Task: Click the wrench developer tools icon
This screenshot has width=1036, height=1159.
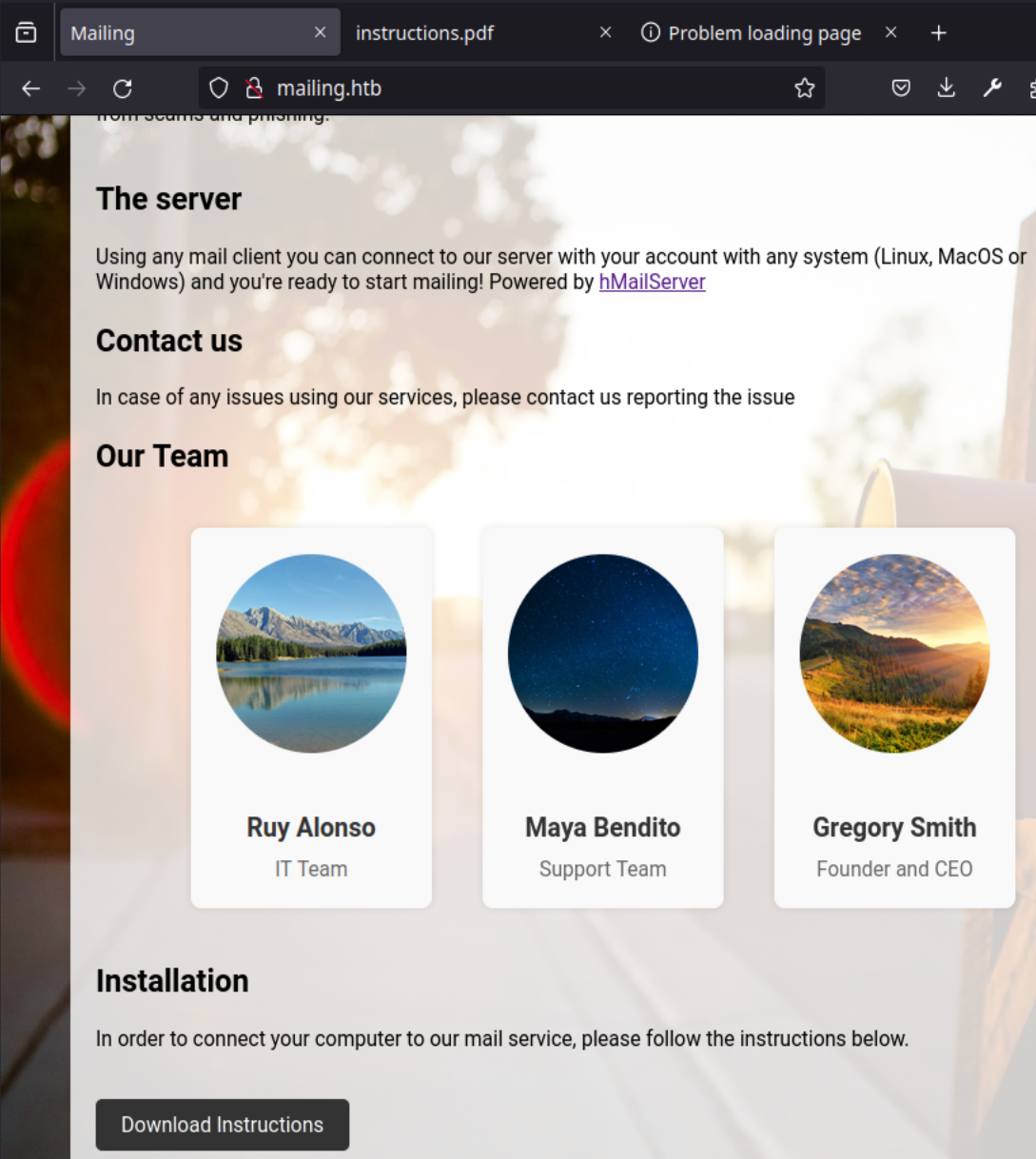Action: (992, 88)
